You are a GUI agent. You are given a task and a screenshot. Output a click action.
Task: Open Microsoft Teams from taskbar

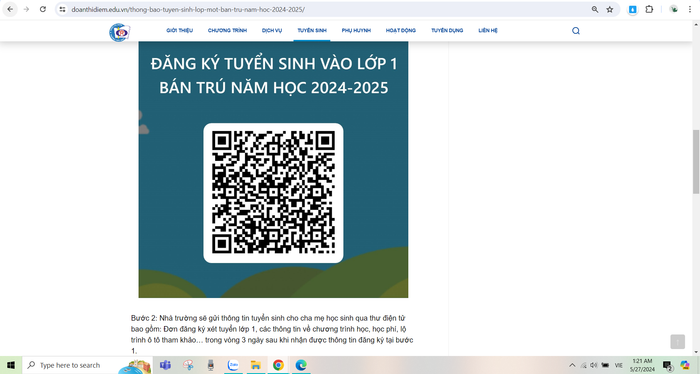pos(165,365)
